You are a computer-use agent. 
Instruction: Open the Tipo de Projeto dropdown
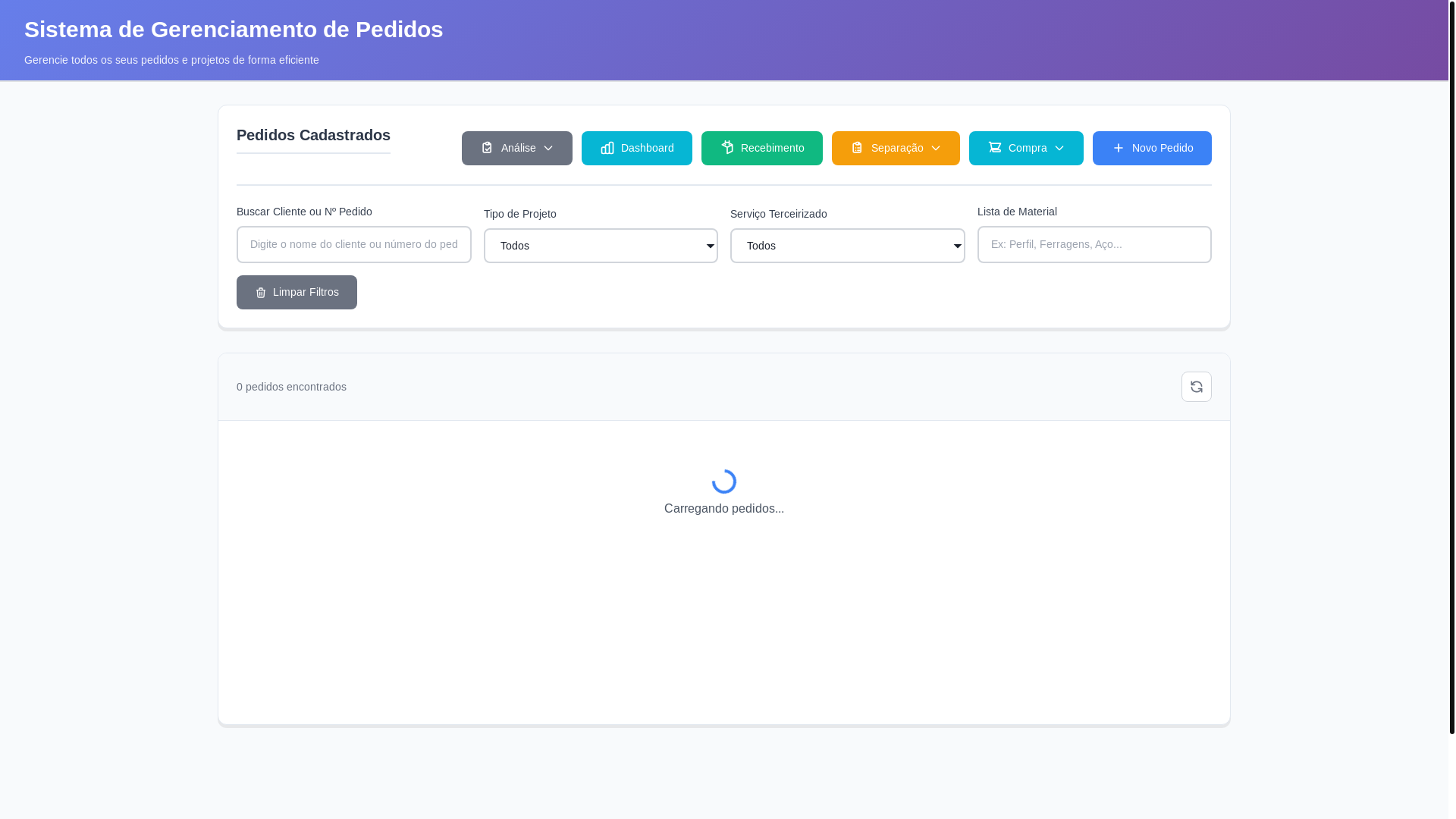(x=600, y=246)
